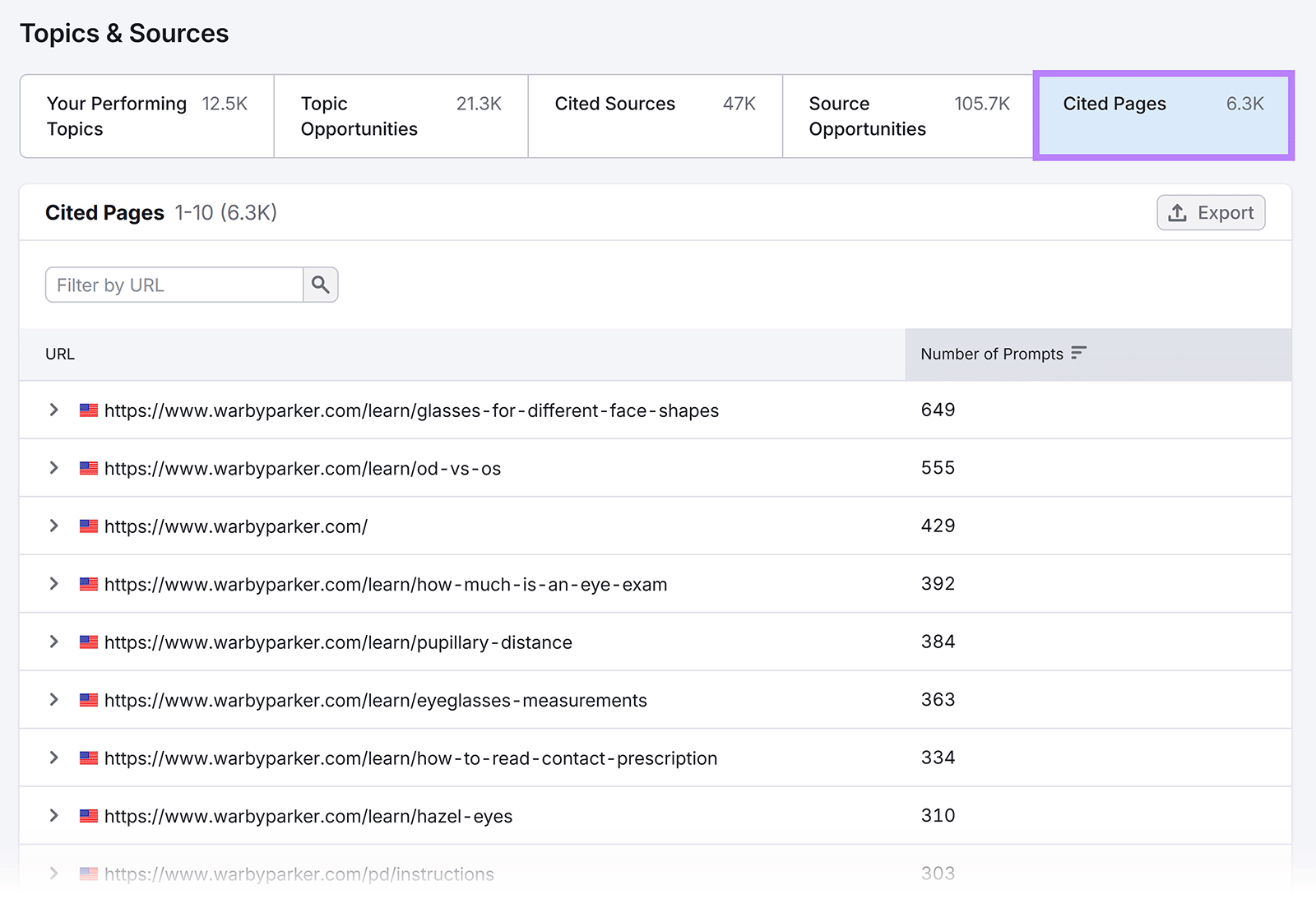Click the upload icon in the Export button
The width and height of the screenshot is (1316, 899).
click(x=1178, y=213)
